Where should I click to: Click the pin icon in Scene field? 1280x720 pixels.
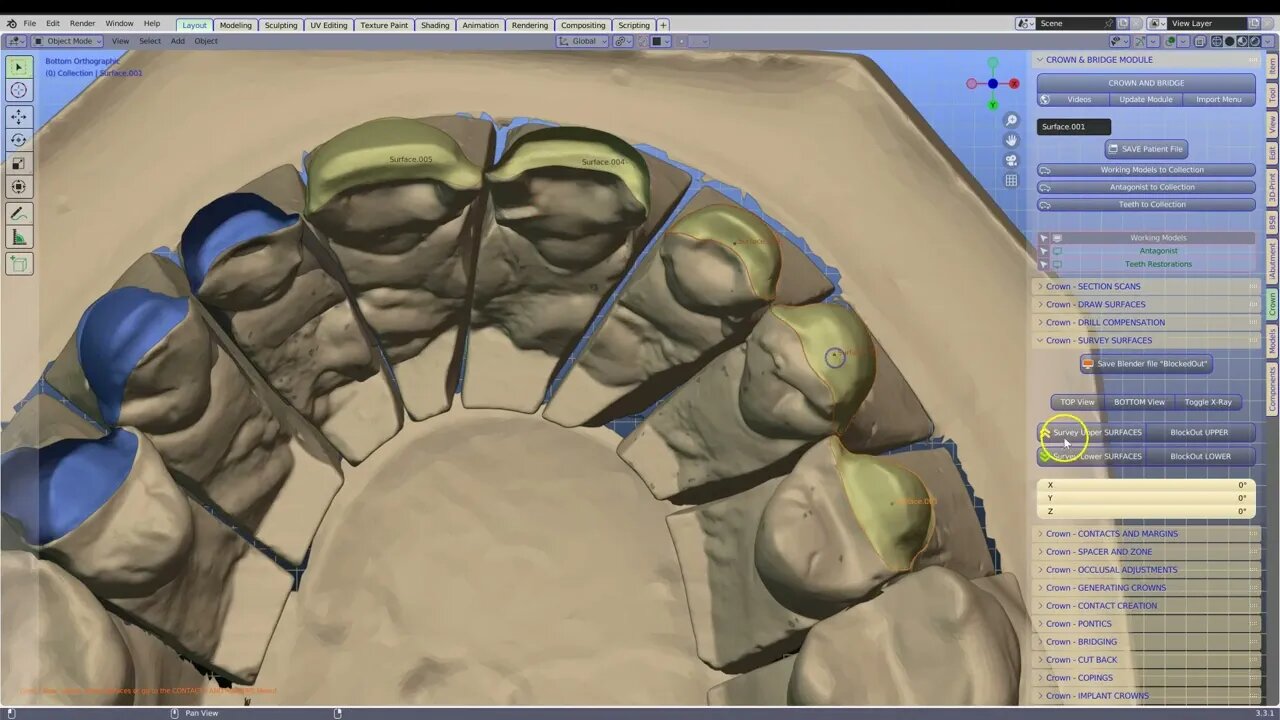tap(1108, 23)
